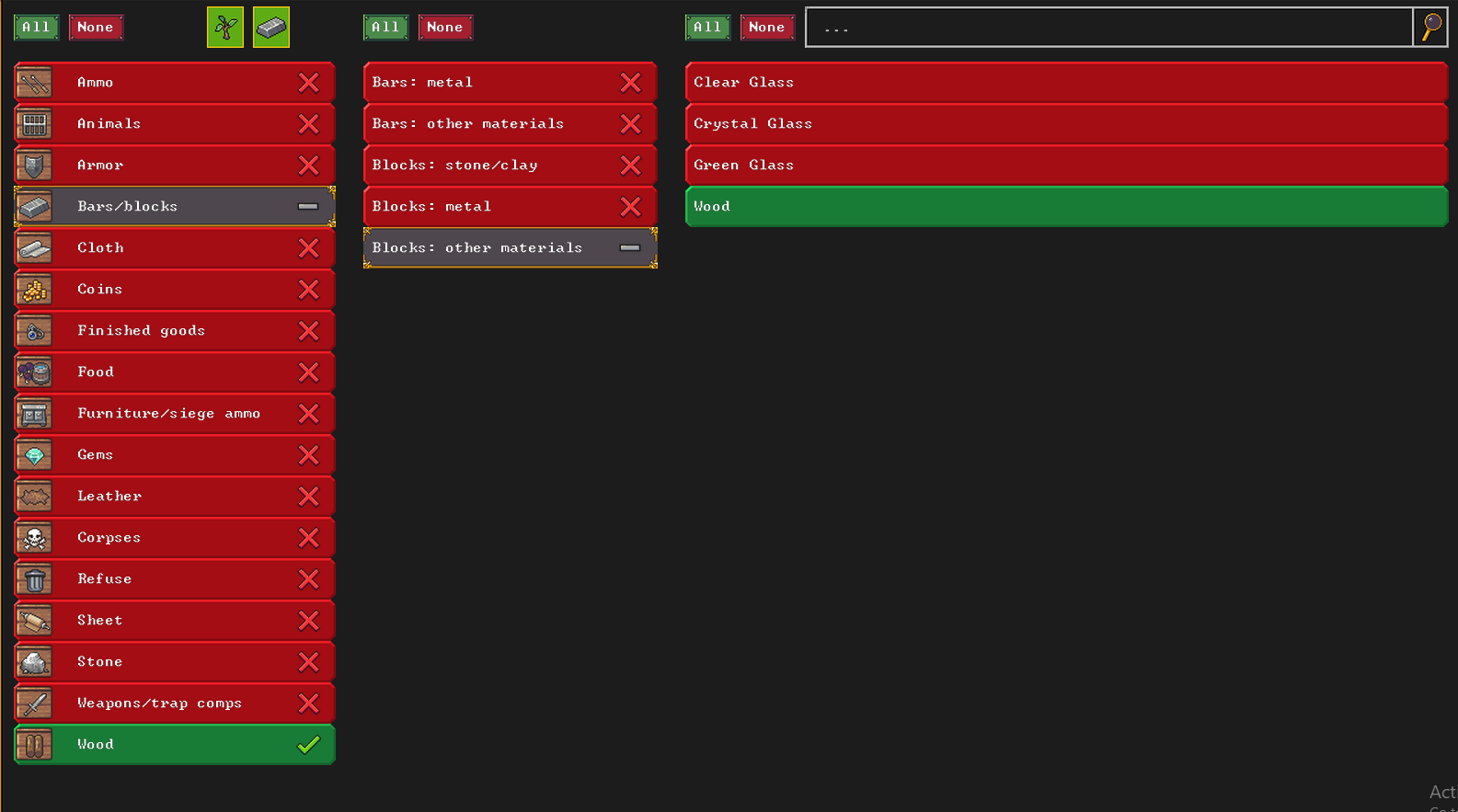This screenshot has width=1458, height=812.
Task: Click the Food barrel icon
Action: pyautogui.click(x=34, y=372)
